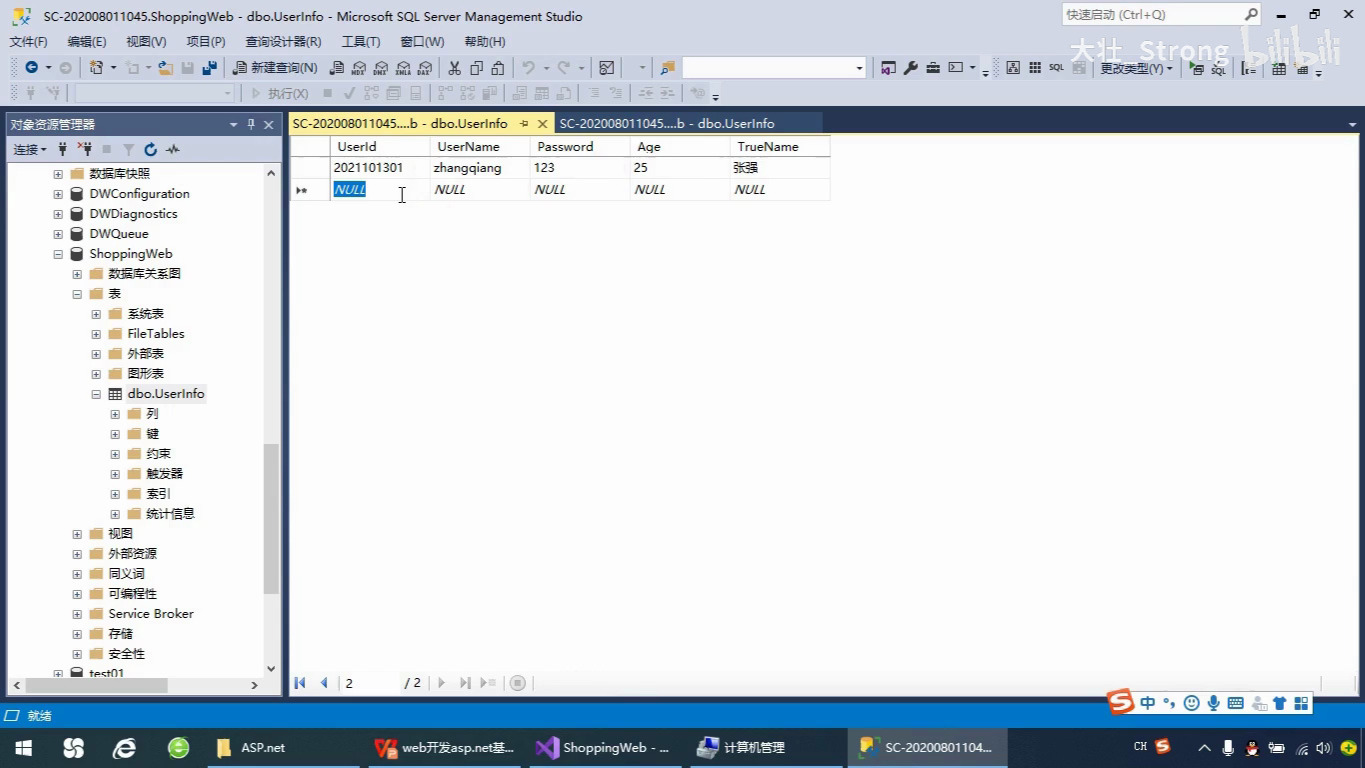This screenshot has height=768, width=1365.
Task: Click the Copy icon in toolbar
Action: (x=476, y=68)
